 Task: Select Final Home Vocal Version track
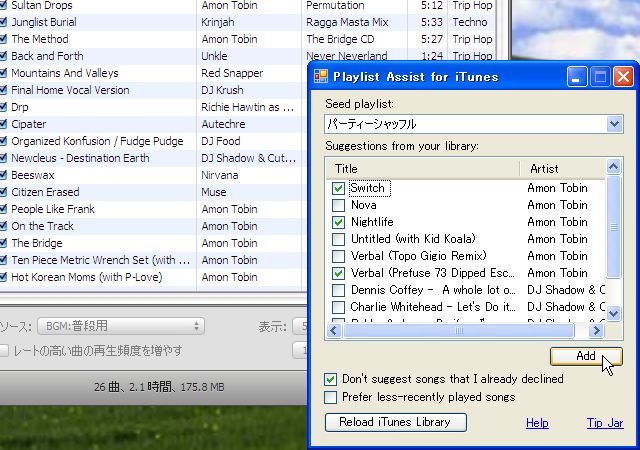coord(70,90)
